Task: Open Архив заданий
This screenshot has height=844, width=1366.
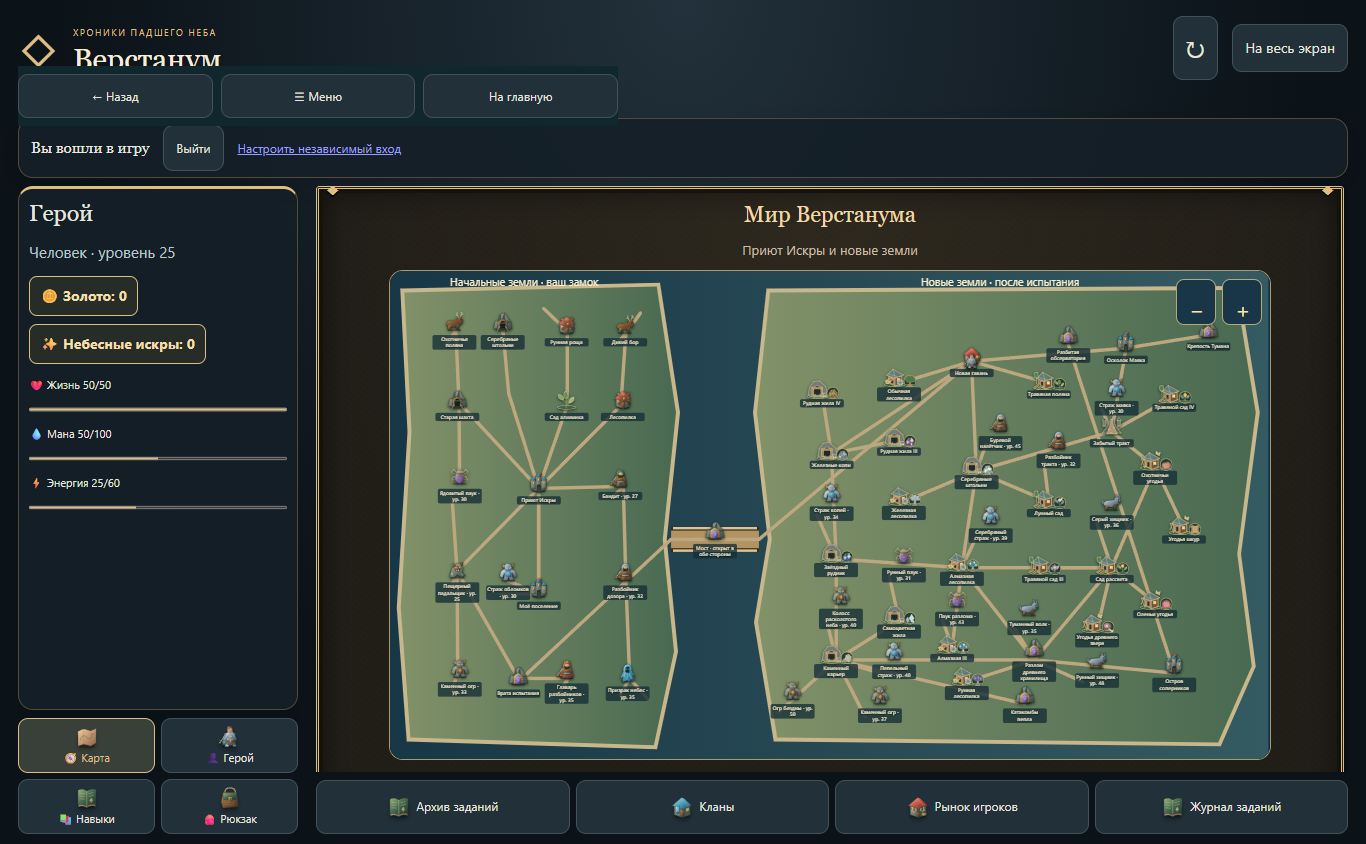Action: click(443, 807)
